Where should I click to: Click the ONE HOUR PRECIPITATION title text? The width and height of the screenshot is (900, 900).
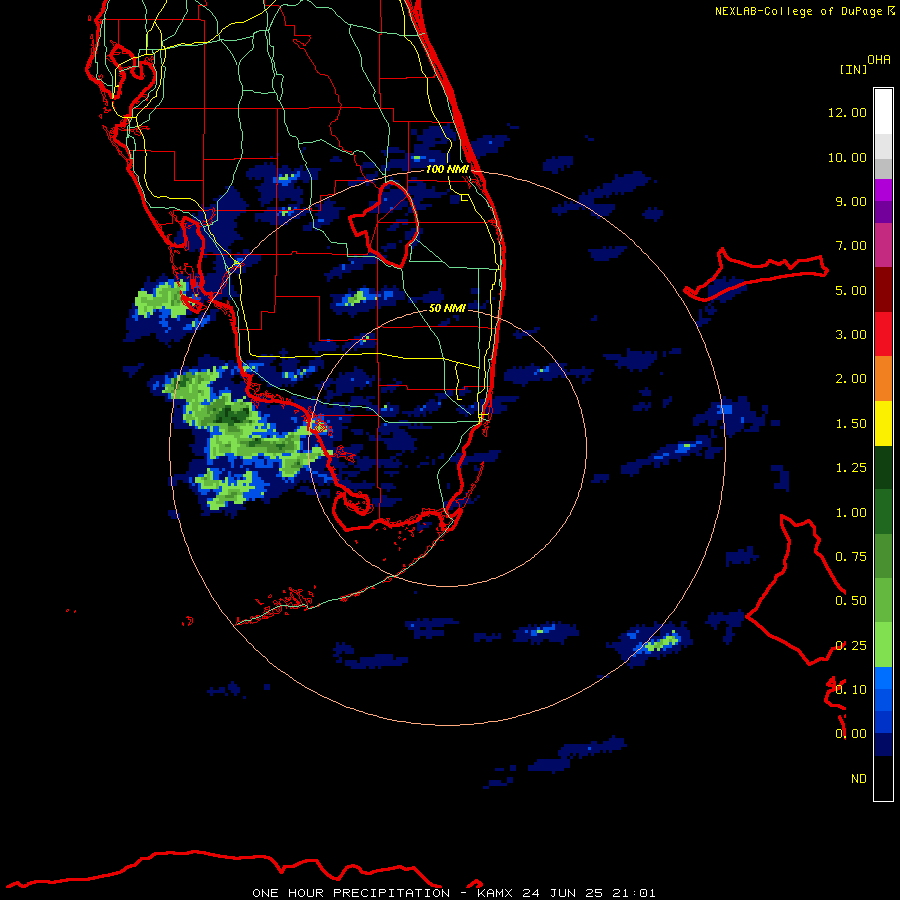pyautogui.click(x=351, y=893)
